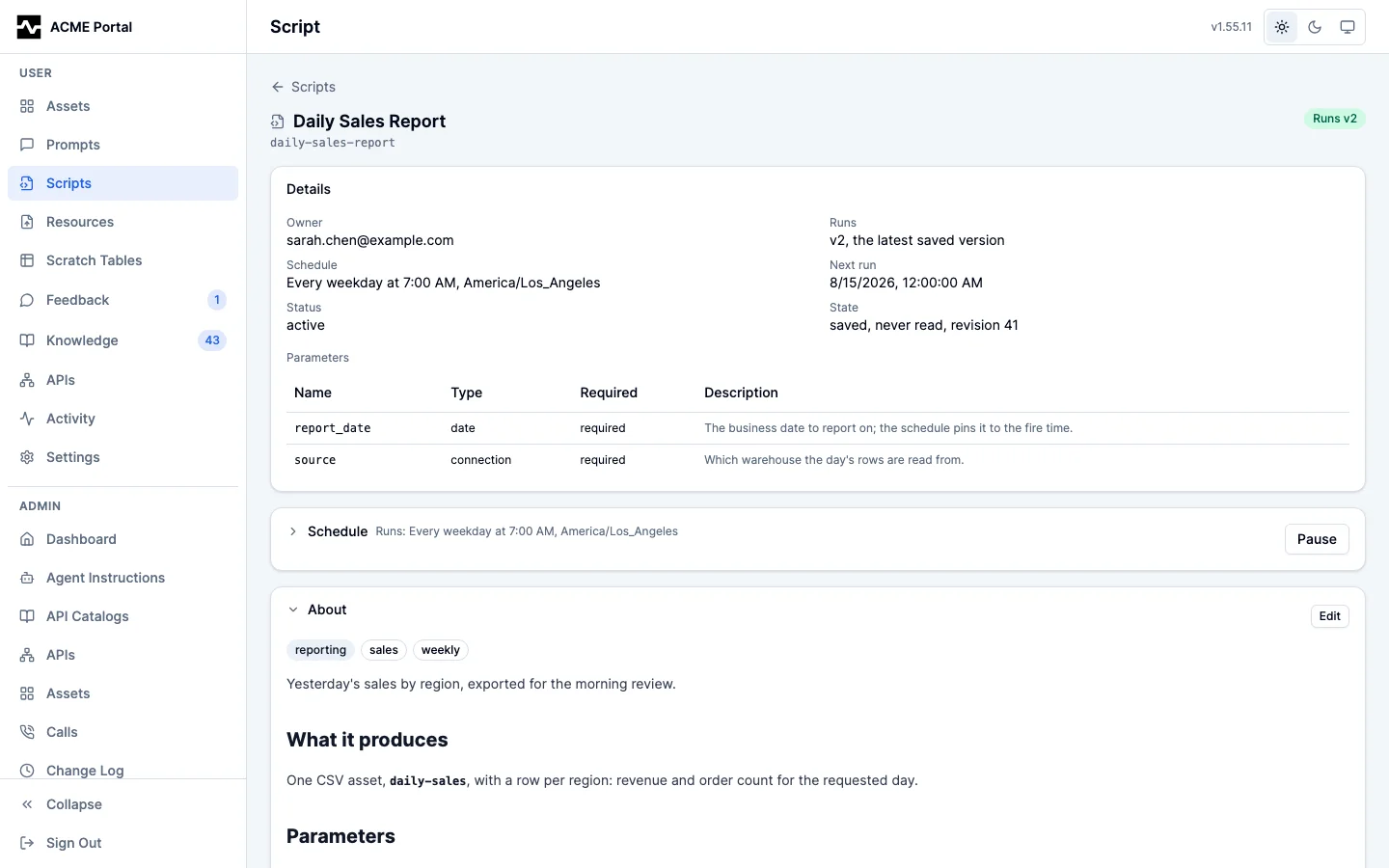Image resolution: width=1389 pixels, height=868 pixels.
Task: Go back to Scripts list link
Action: coord(304,87)
